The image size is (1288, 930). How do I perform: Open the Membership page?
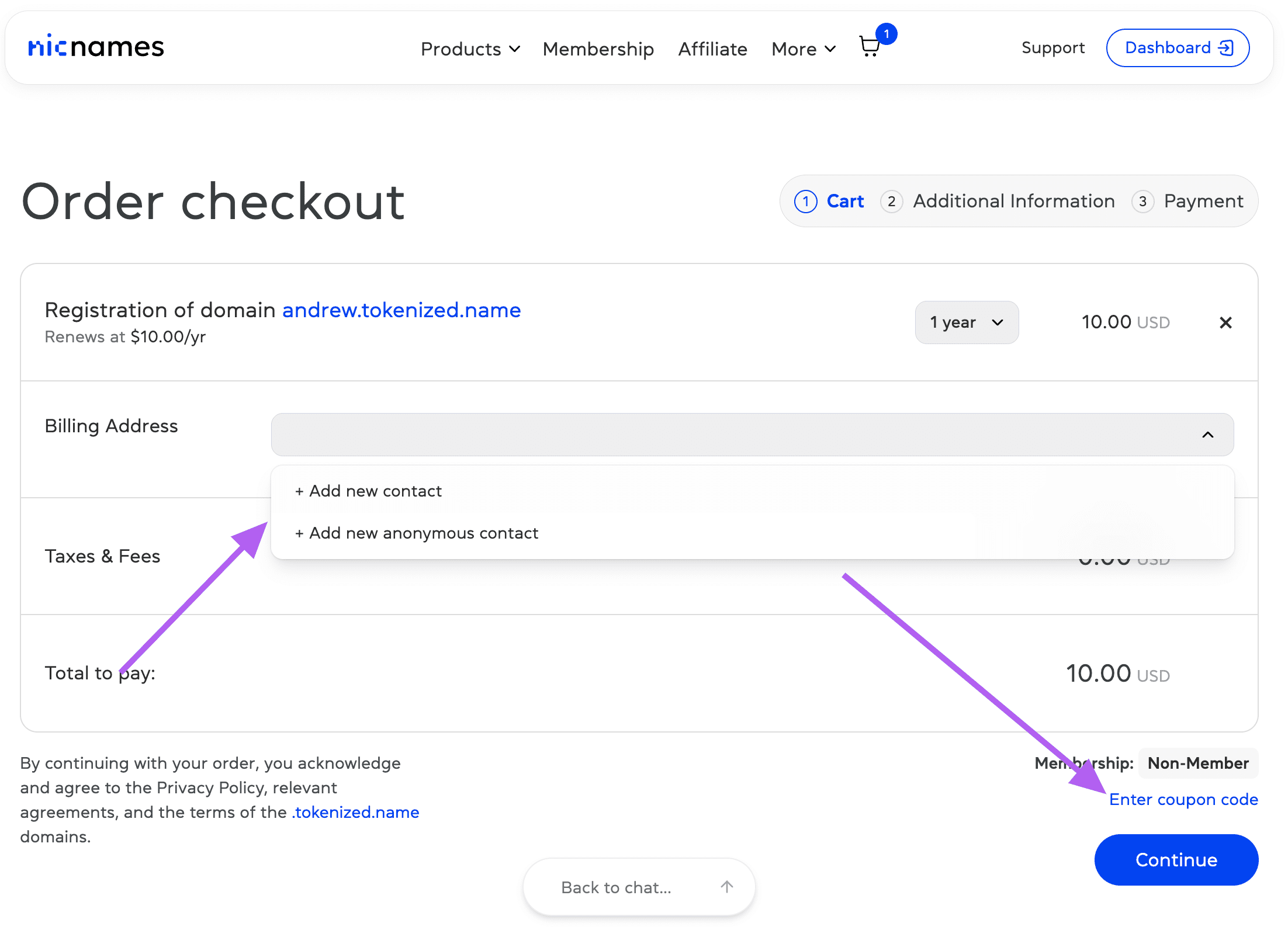point(598,48)
